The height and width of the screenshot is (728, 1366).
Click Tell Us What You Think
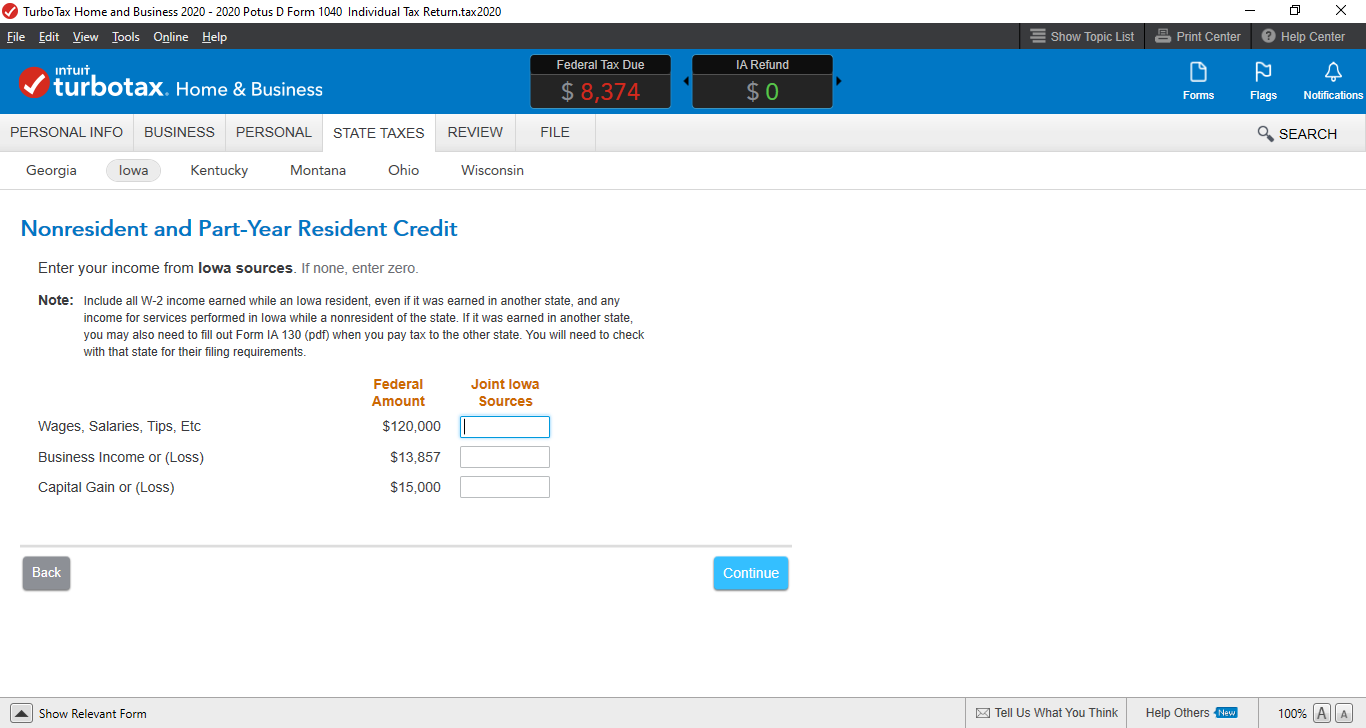tap(1046, 713)
